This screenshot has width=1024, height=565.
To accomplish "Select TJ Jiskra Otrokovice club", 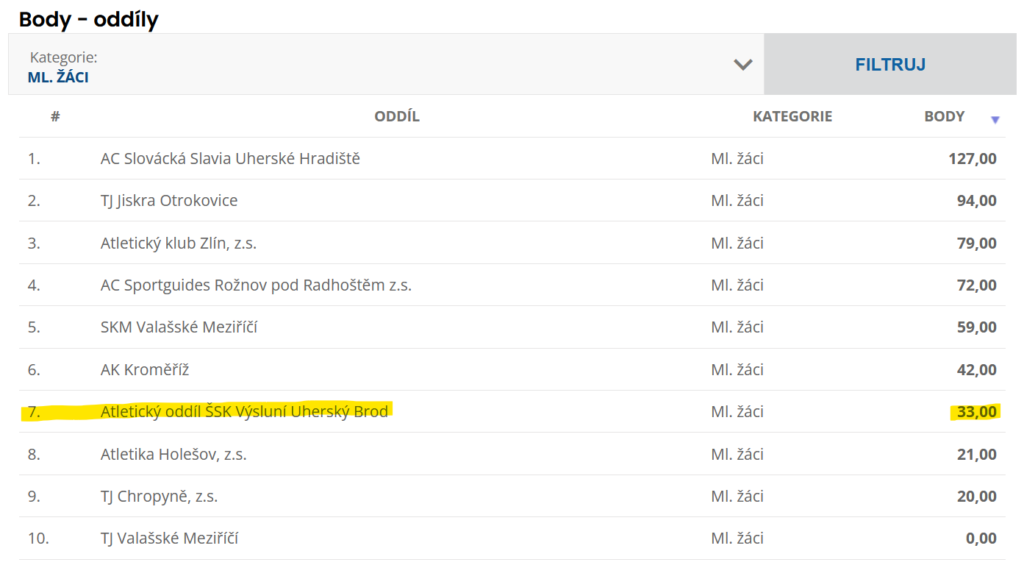I will point(168,201).
